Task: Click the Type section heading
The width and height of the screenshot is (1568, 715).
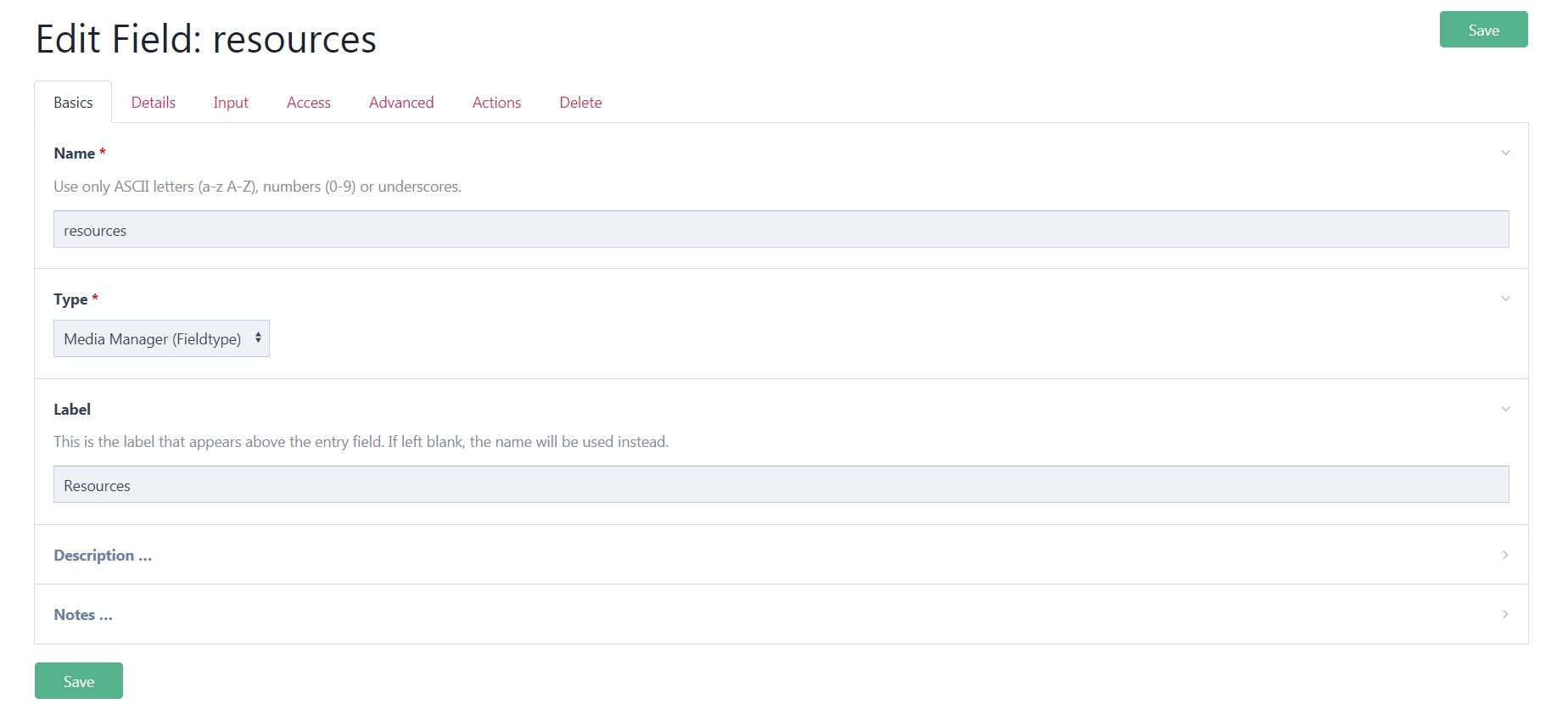Action: 76,299
